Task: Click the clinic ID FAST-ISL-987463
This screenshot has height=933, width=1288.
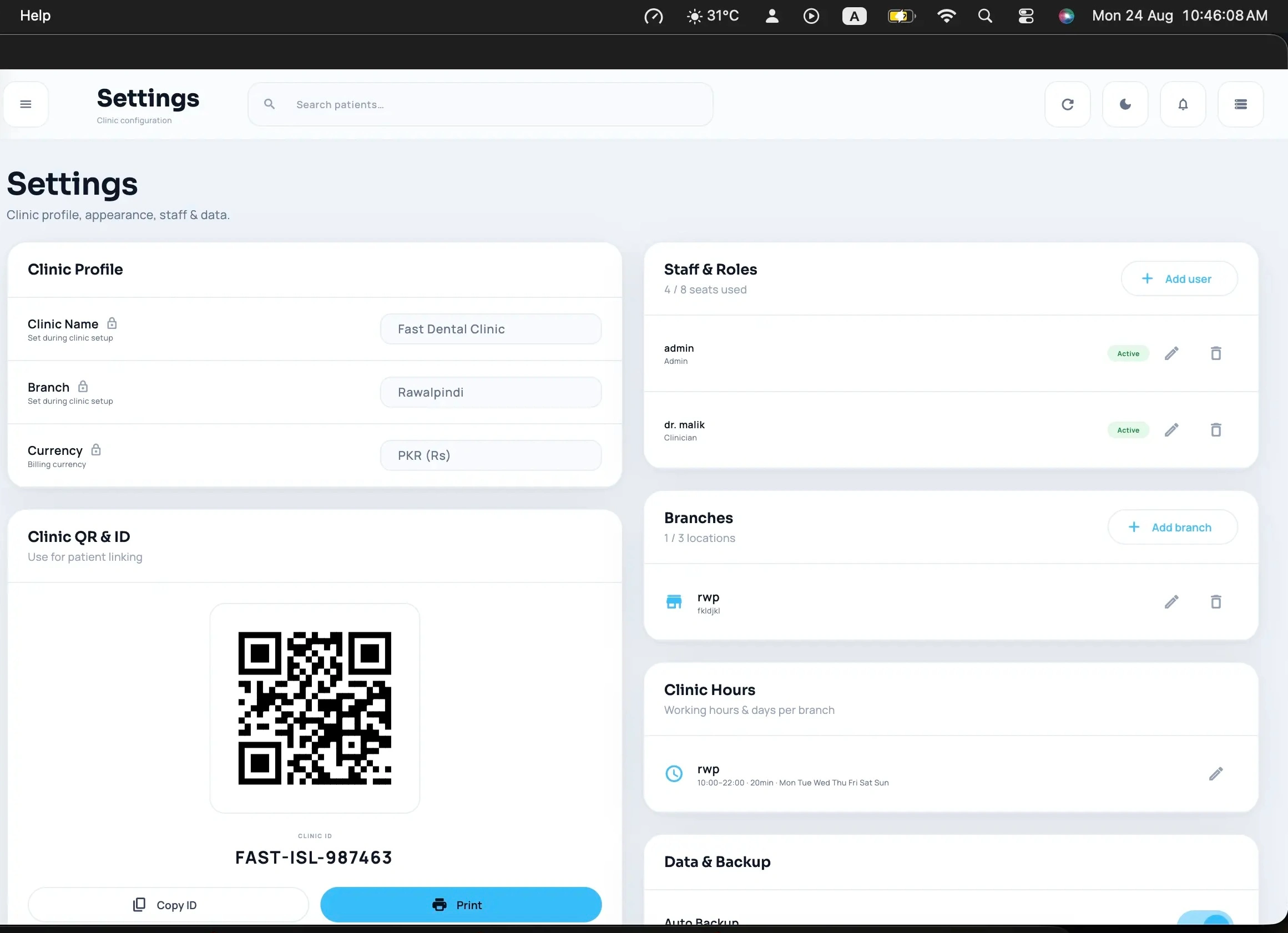Action: pos(314,858)
